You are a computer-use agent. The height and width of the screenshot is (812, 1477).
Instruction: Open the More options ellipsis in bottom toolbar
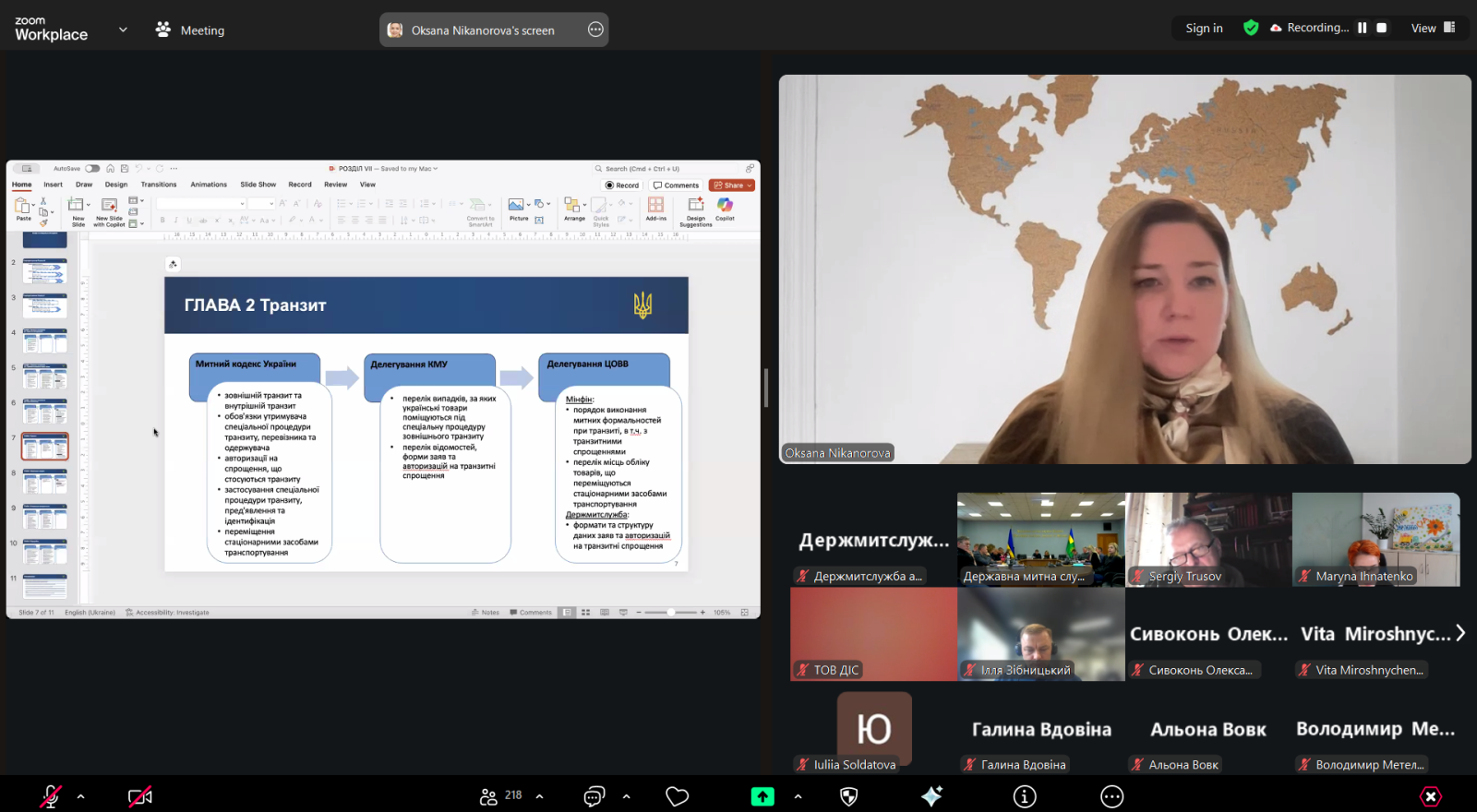pyautogui.click(x=1112, y=796)
